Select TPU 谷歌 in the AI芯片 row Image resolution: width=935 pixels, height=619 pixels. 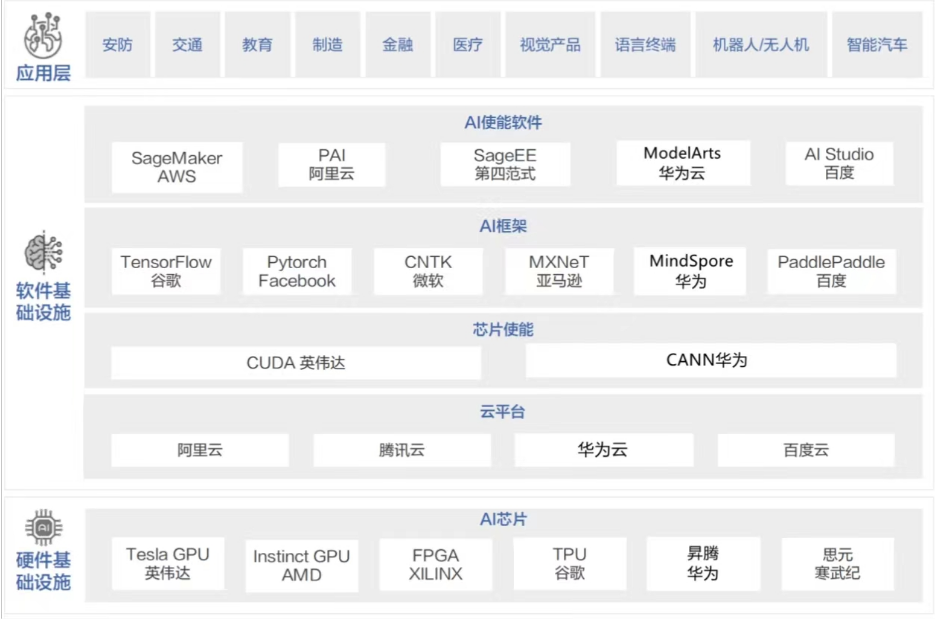point(570,563)
